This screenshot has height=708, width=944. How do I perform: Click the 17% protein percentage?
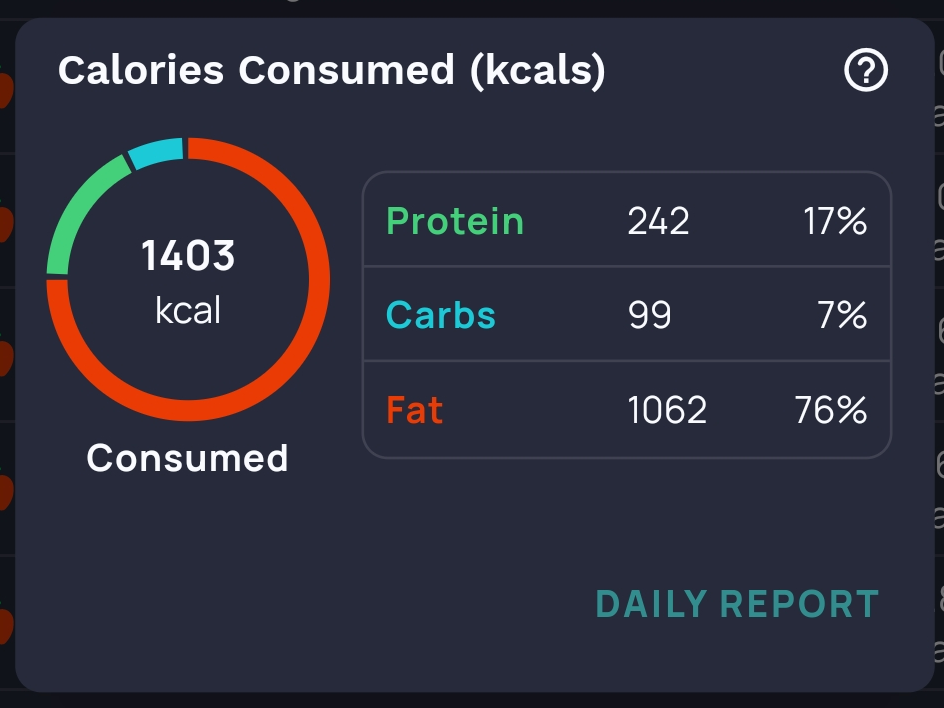(x=835, y=221)
